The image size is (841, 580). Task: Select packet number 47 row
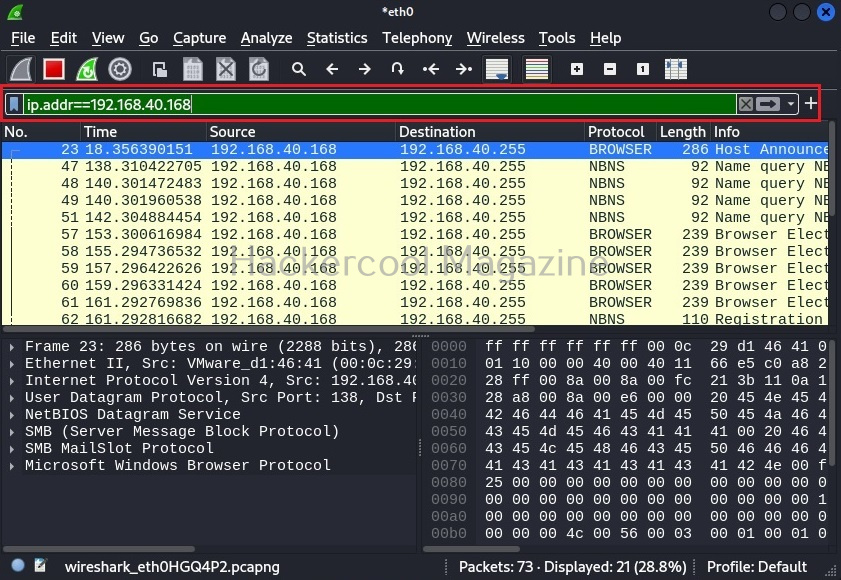click(x=415, y=166)
